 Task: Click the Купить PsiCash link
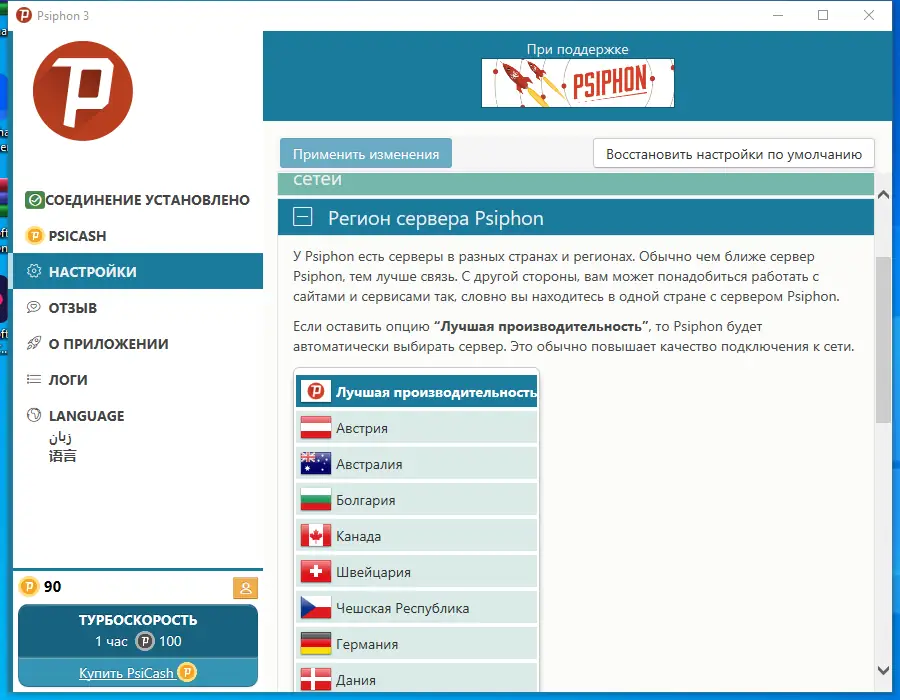click(x=126, y=673)
